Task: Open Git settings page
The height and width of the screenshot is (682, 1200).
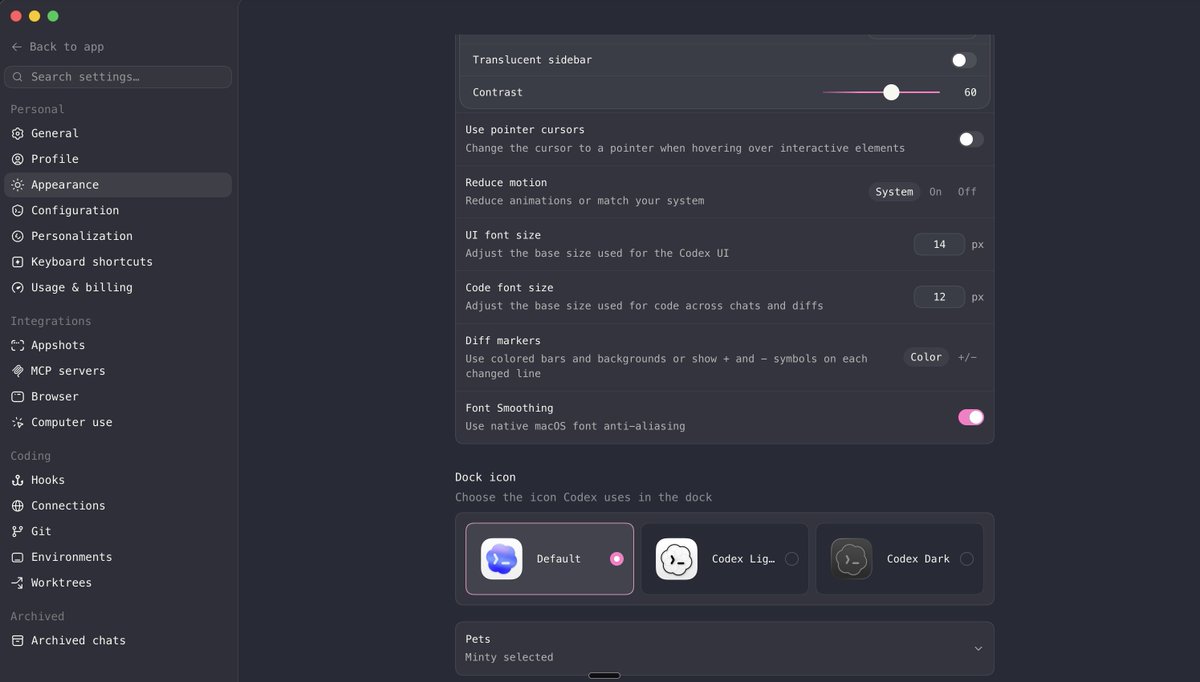Action: click(x=118, y=532)
